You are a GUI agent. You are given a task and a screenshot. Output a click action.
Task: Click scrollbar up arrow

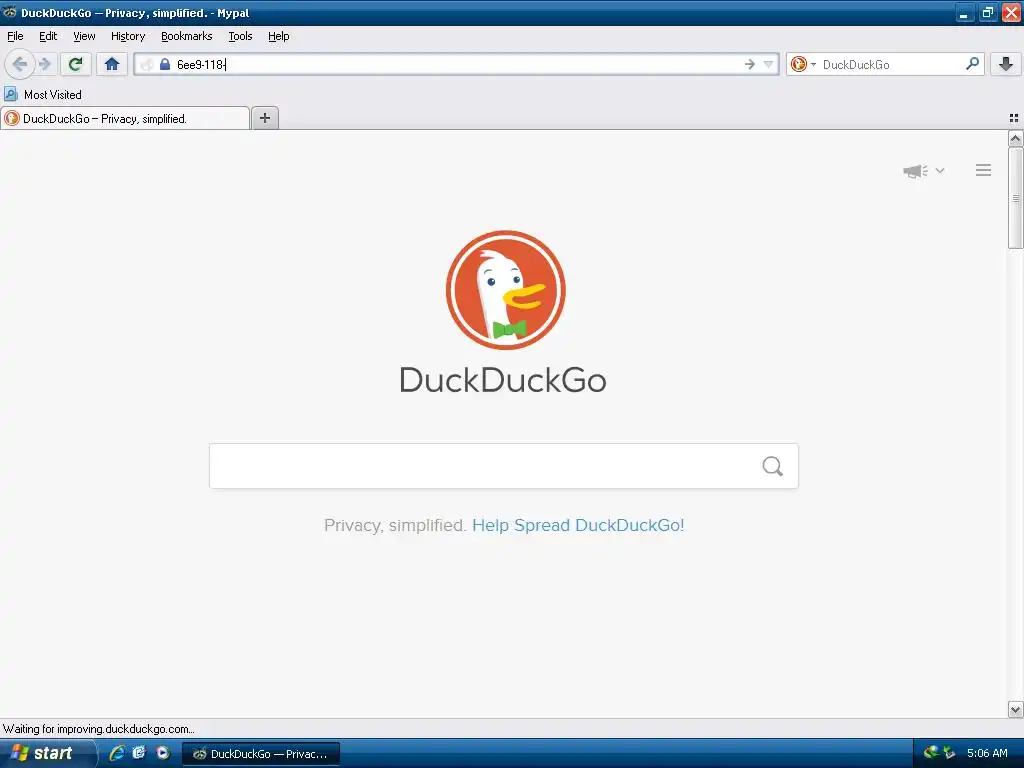click(1016, 138)
